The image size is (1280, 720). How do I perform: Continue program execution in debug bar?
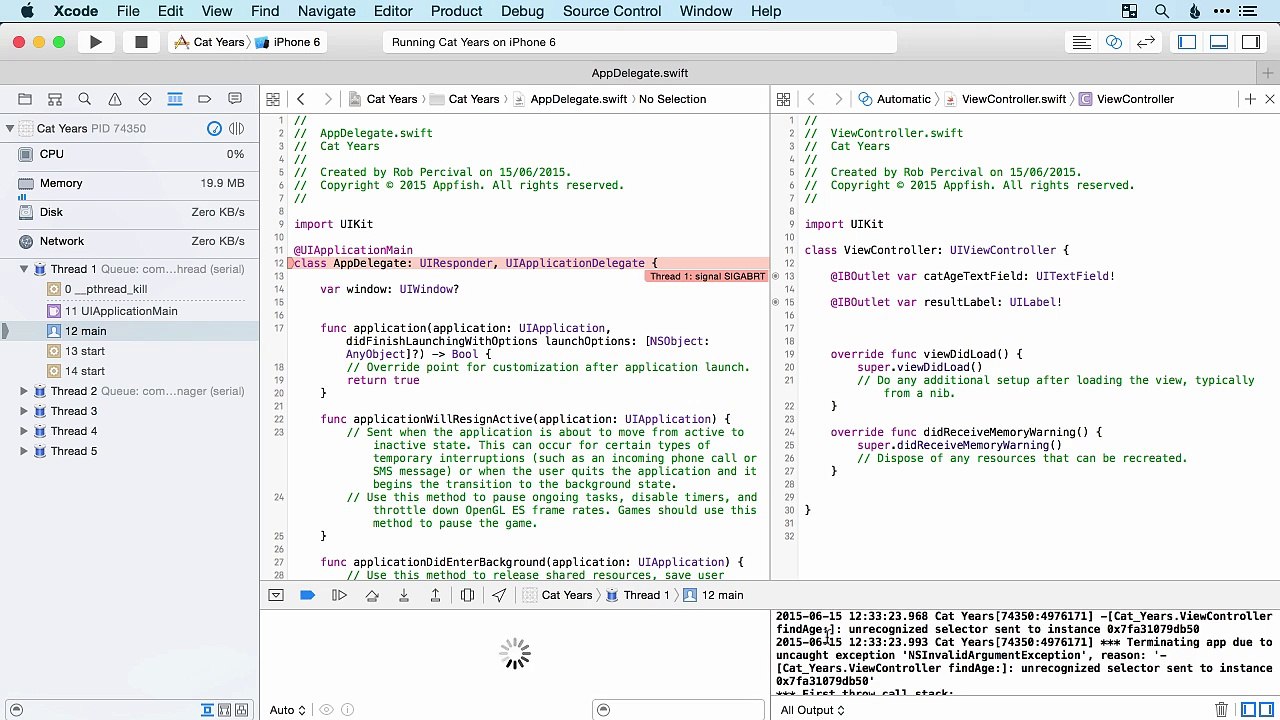339,595
